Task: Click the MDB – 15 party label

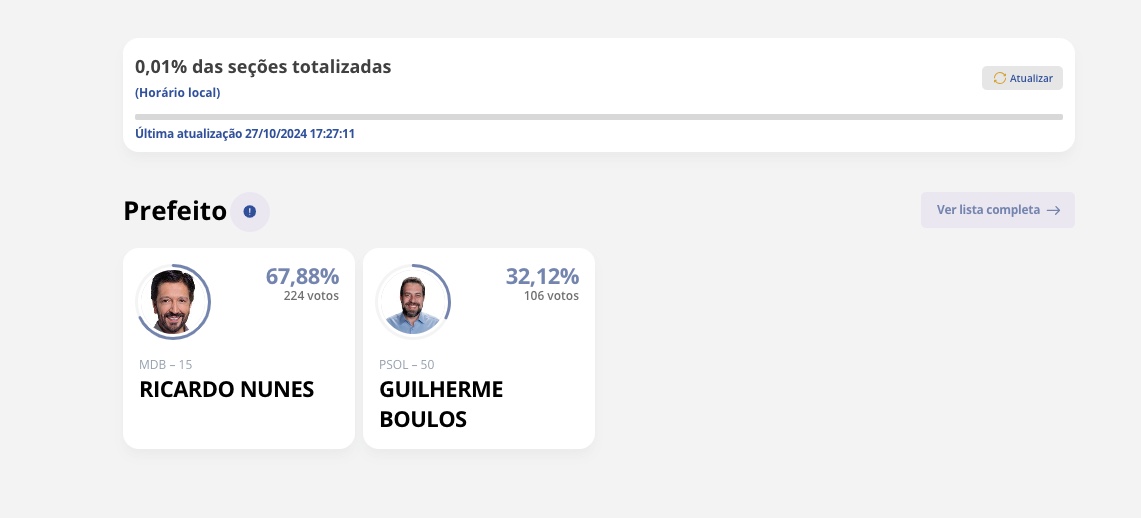Action: 165,365
